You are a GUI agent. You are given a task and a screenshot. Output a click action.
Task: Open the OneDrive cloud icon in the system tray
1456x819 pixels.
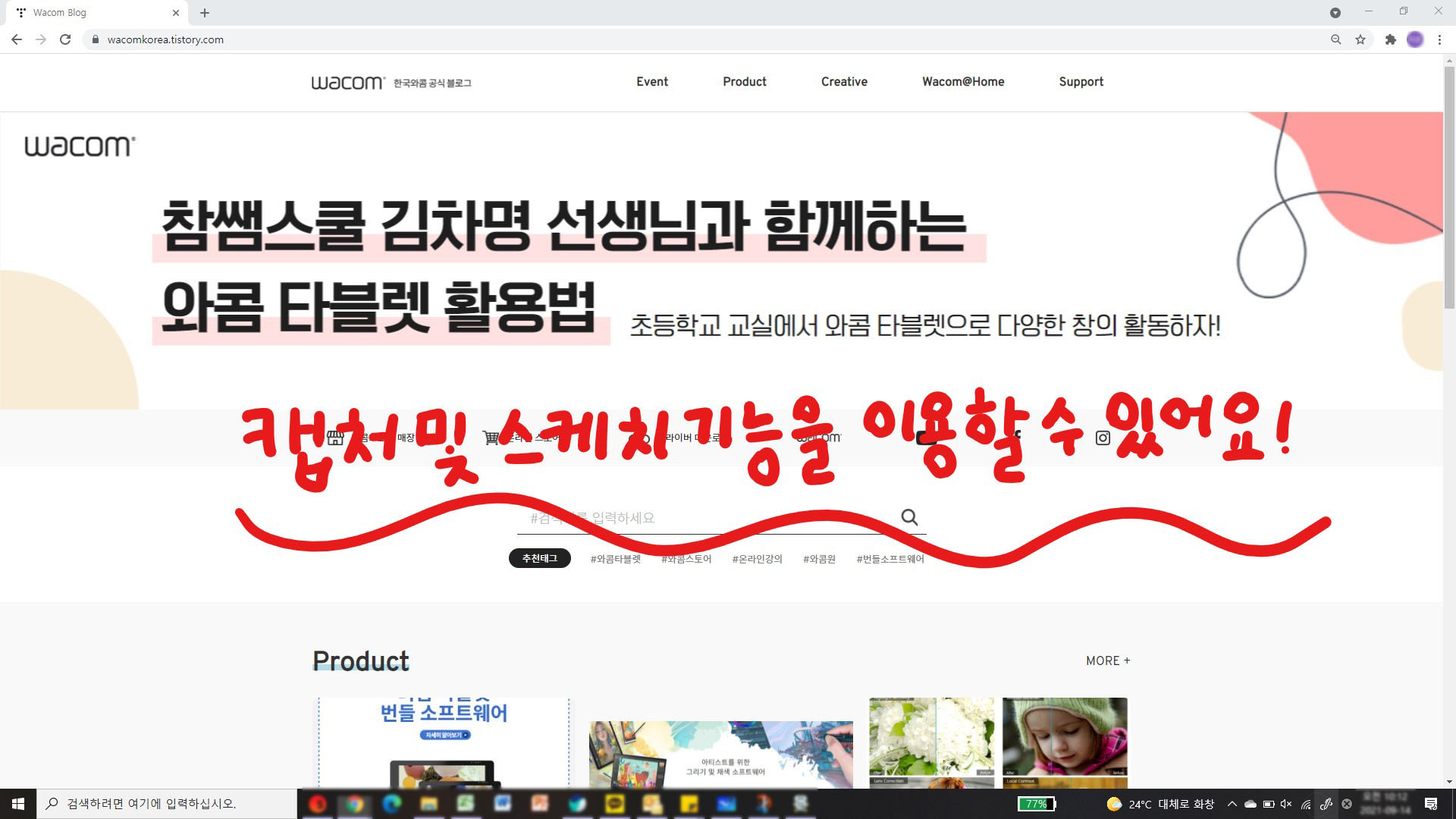tap(1250, 804)
